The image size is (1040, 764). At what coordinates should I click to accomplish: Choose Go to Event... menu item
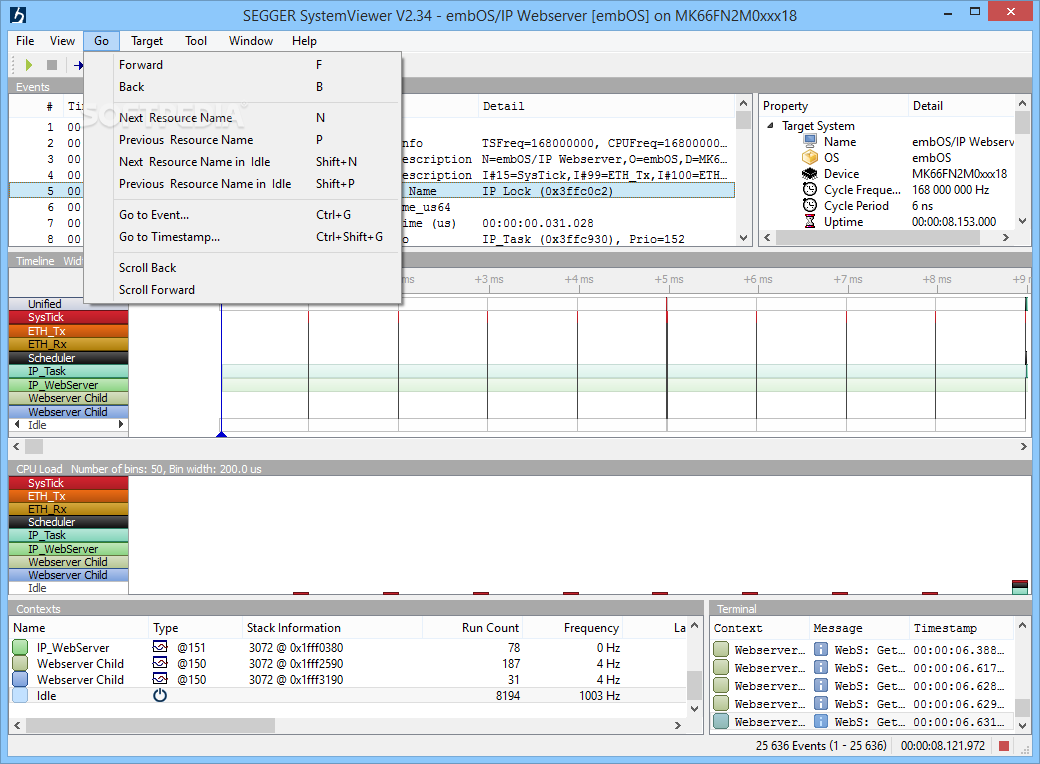(x=243, y=215)
